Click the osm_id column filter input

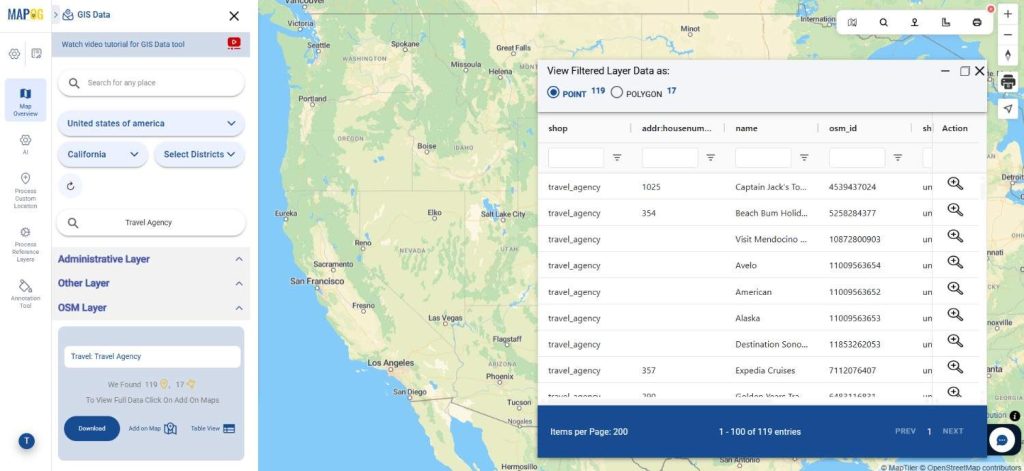click(857, 157)
